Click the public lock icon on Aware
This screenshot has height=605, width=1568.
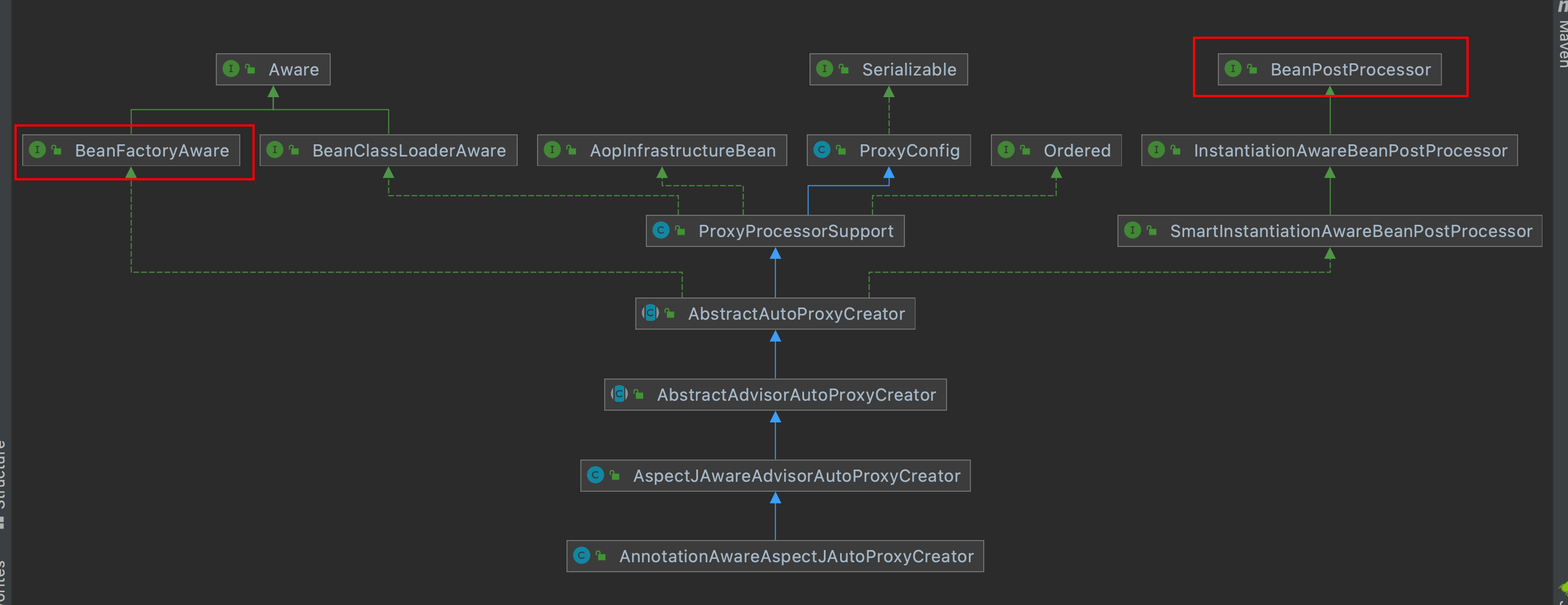(250, 69)
